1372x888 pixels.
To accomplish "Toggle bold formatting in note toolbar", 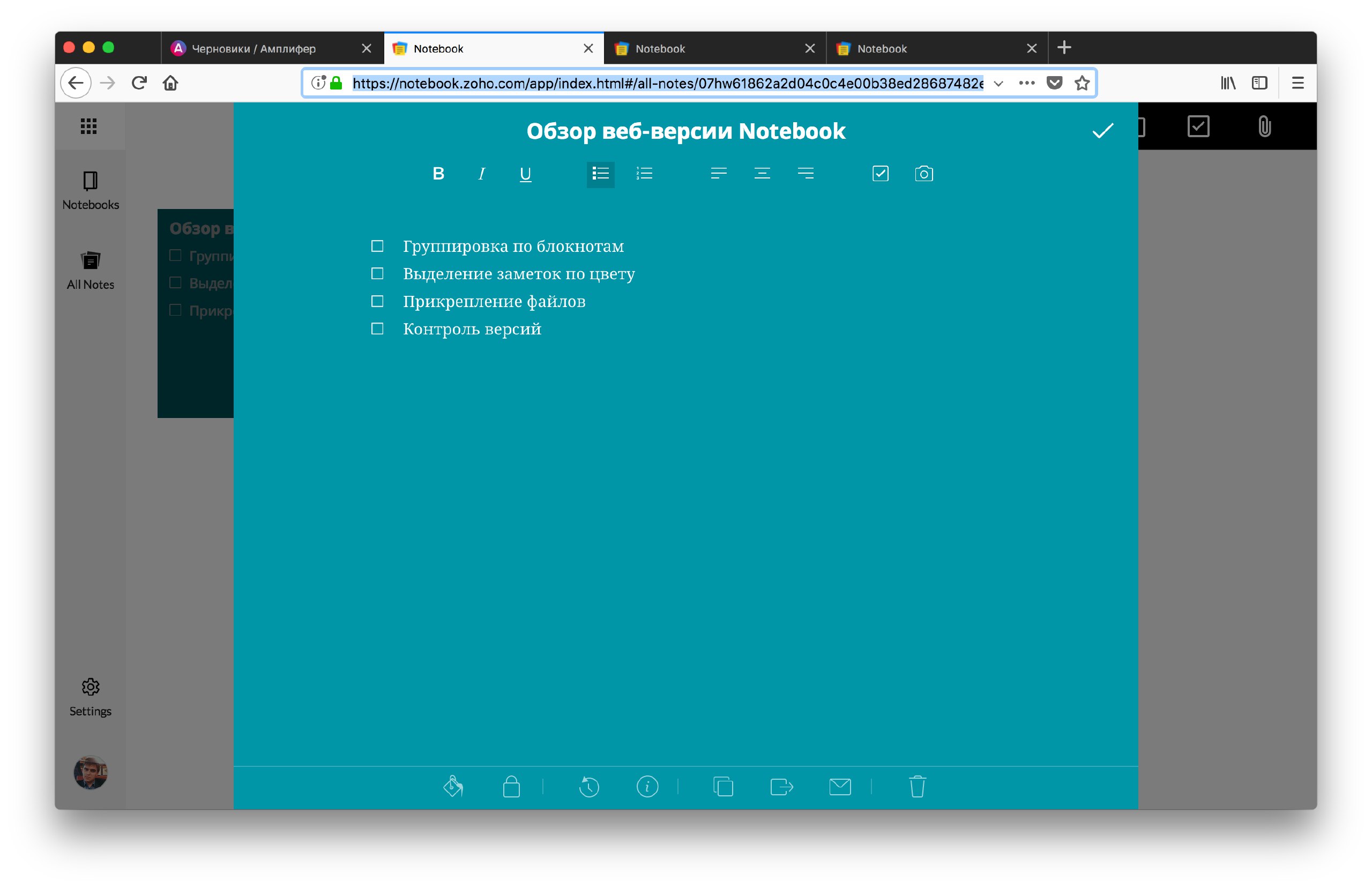I will coord(438,174).
